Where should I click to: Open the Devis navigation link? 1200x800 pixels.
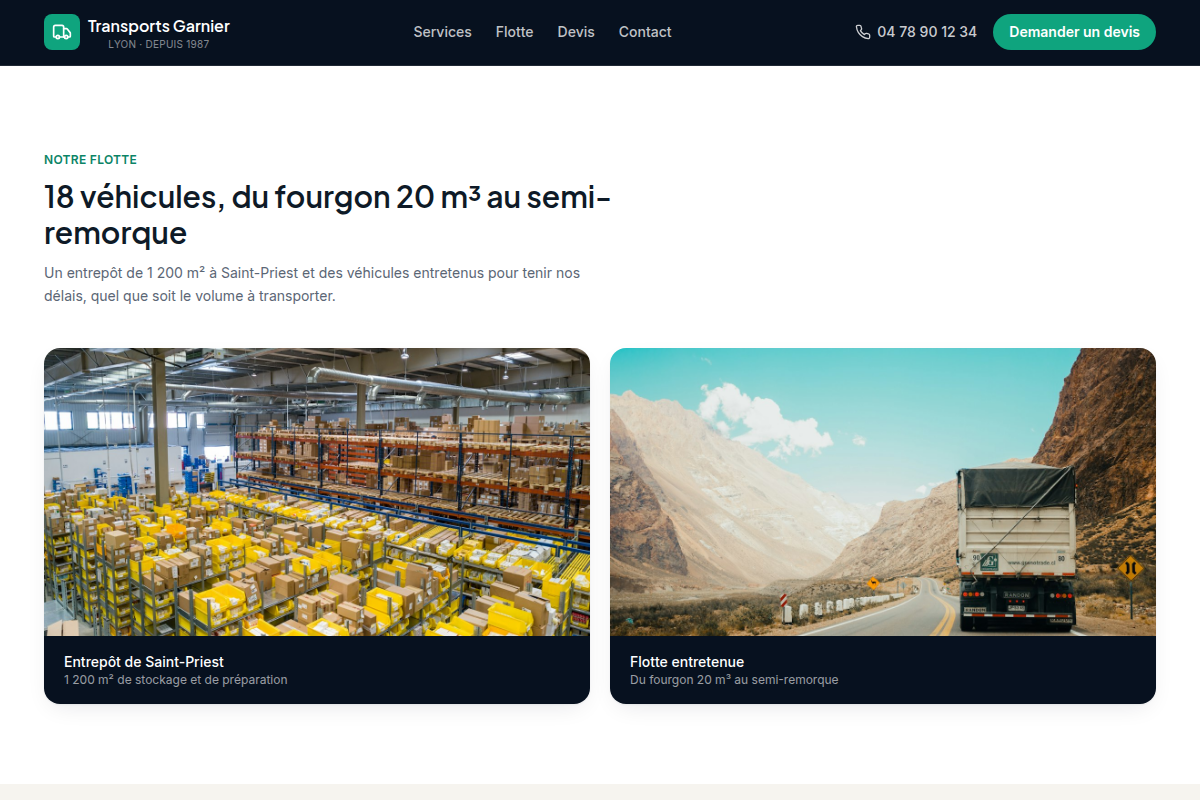click(576, 32)
